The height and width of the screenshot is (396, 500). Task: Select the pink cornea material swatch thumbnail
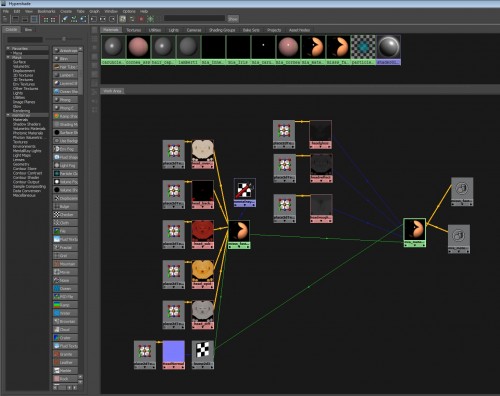tap(138, 47)
